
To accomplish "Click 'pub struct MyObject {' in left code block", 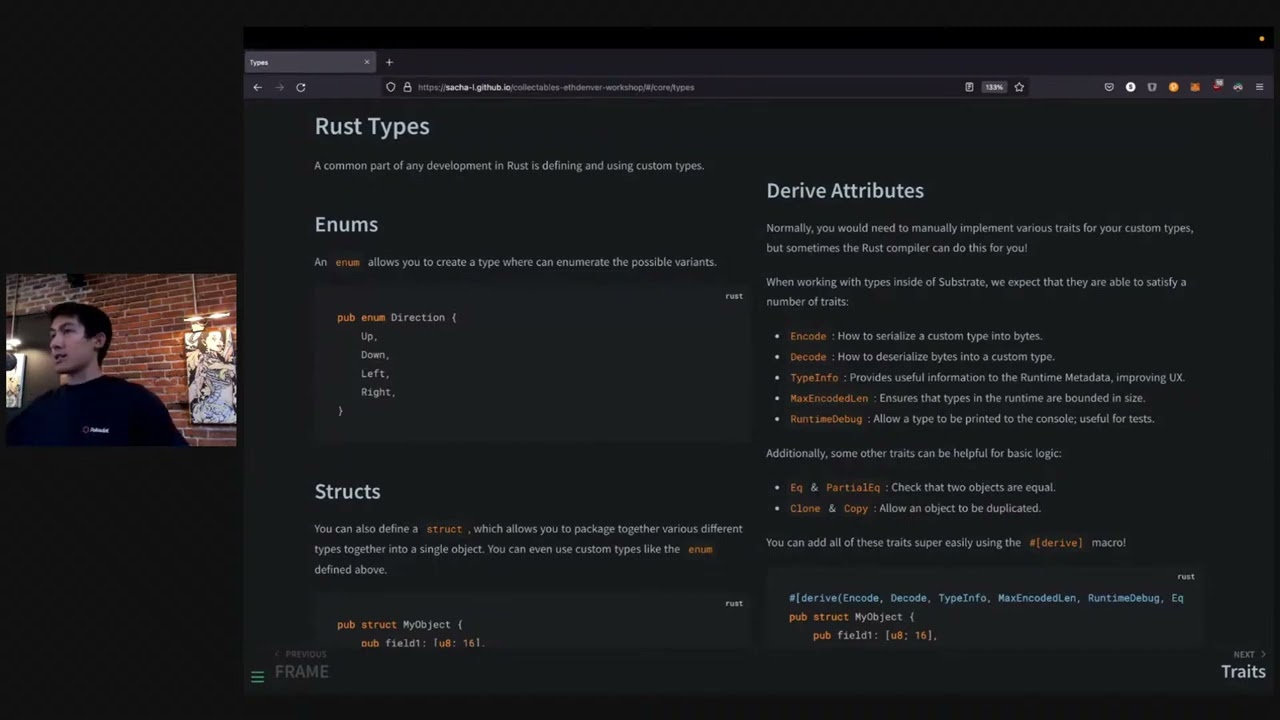I will [400, 624].
